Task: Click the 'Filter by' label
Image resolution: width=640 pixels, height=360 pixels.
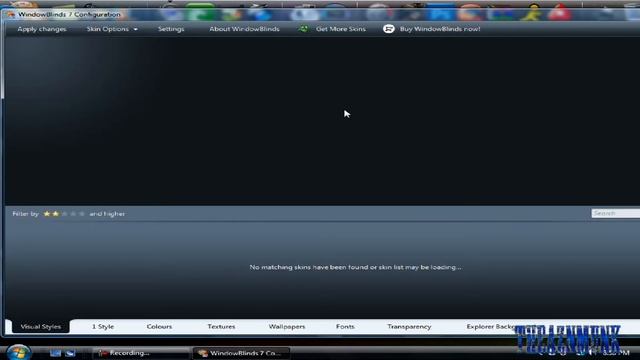Action: (25, 214)
